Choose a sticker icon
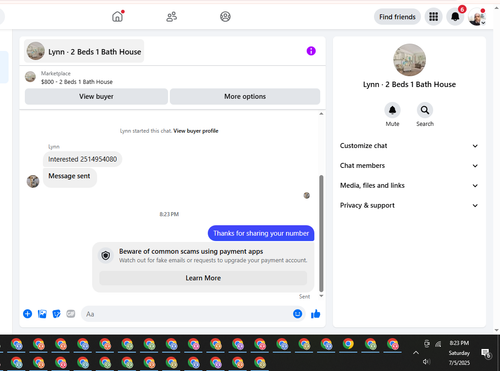This screenshot has height=371, width=500. pos(57,314)
